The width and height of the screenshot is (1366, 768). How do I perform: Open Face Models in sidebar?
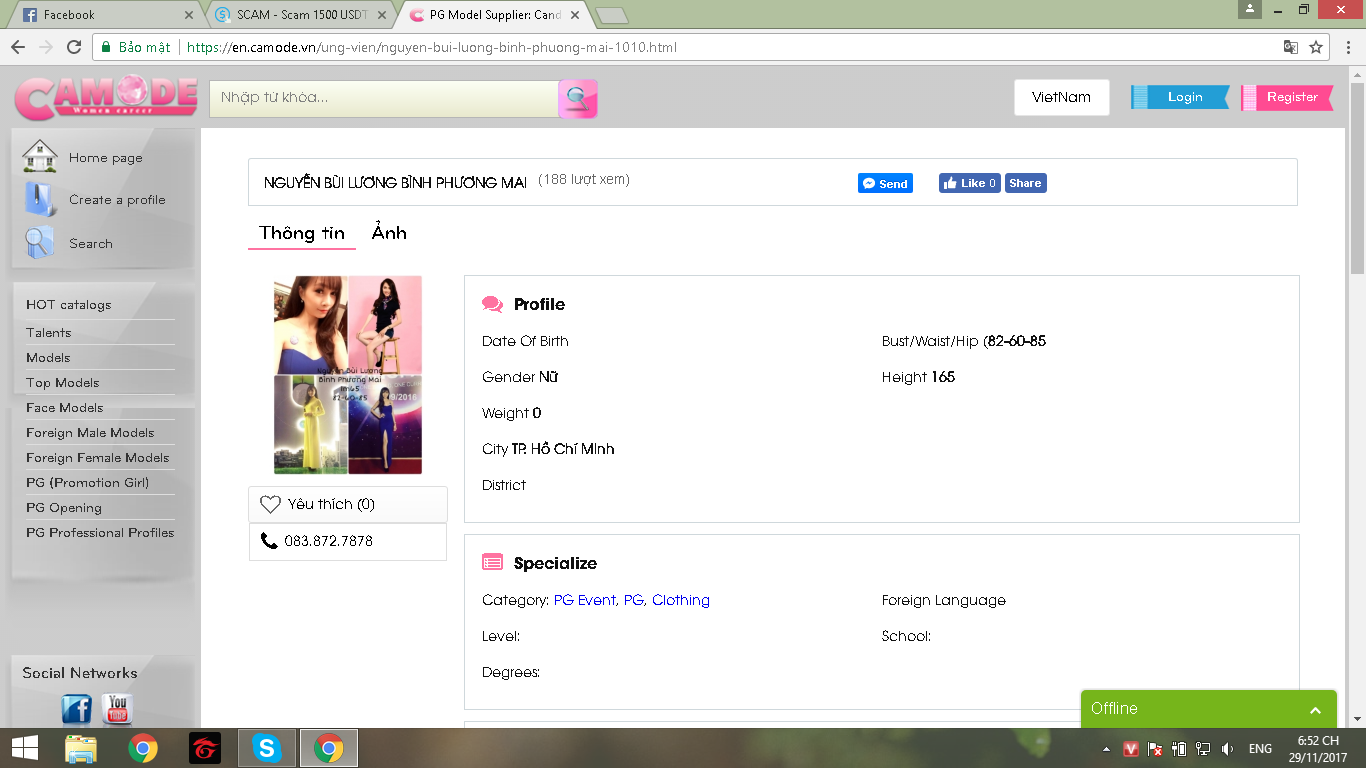(x=65, y=407)
